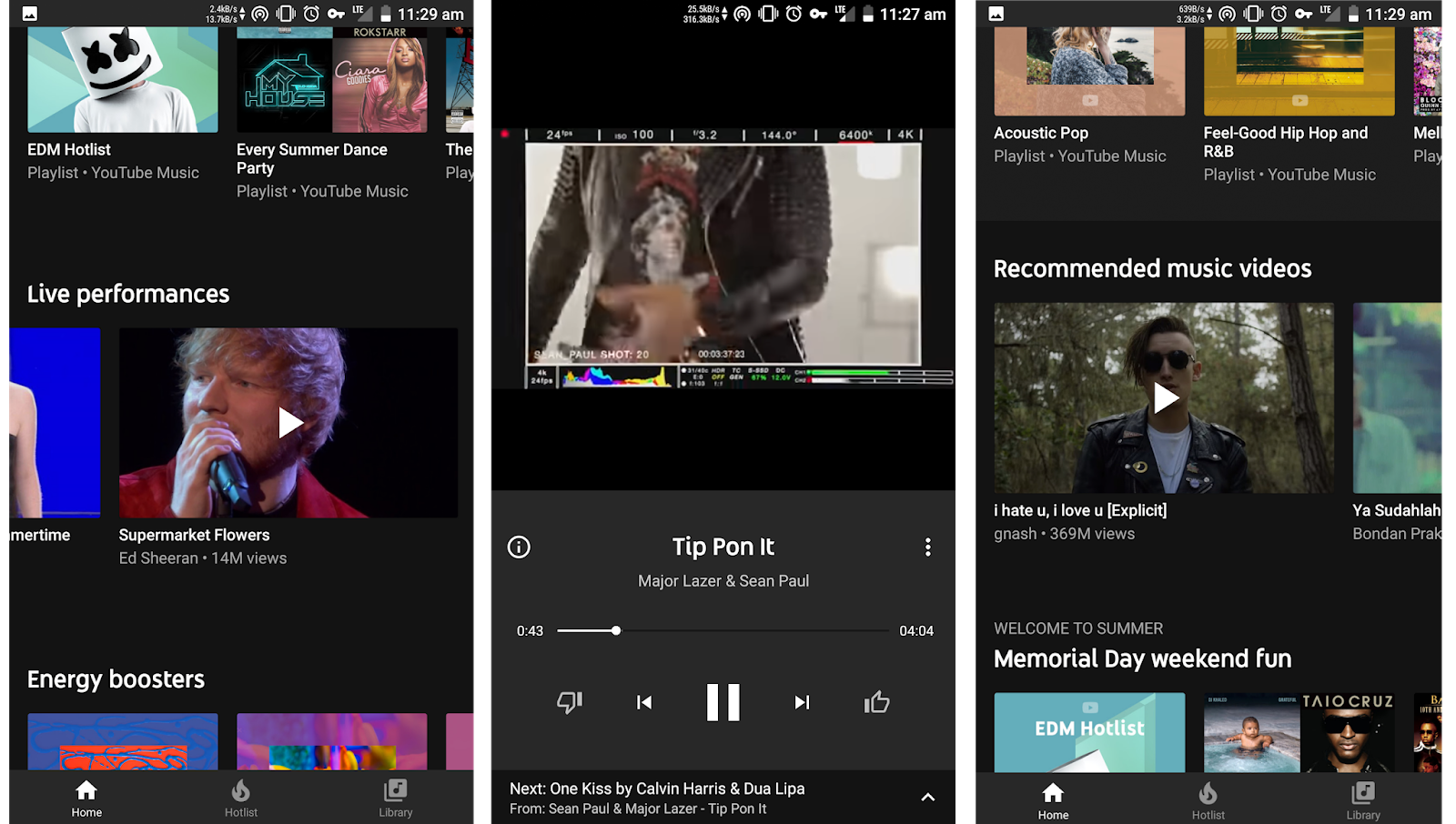Select 'Supermarket Flowers' title text
1456x824 pixels.
194,535
